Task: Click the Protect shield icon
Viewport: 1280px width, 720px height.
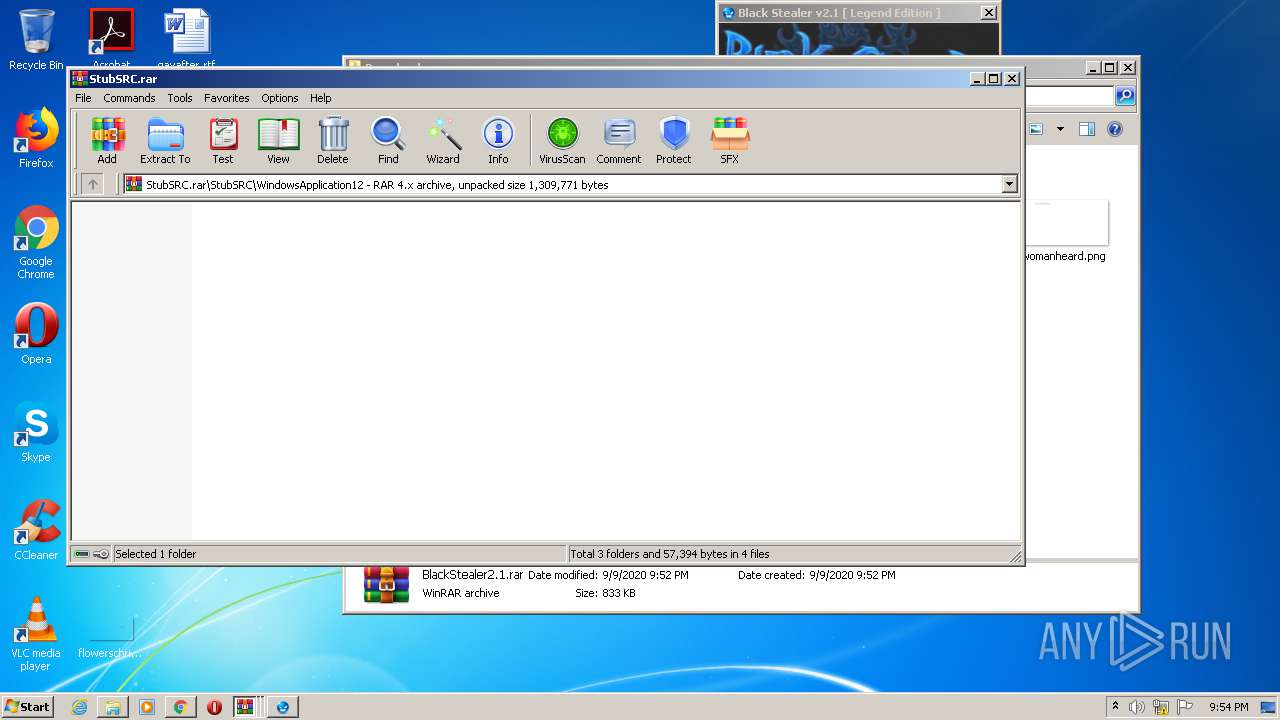Action: [x=674, y=140]
